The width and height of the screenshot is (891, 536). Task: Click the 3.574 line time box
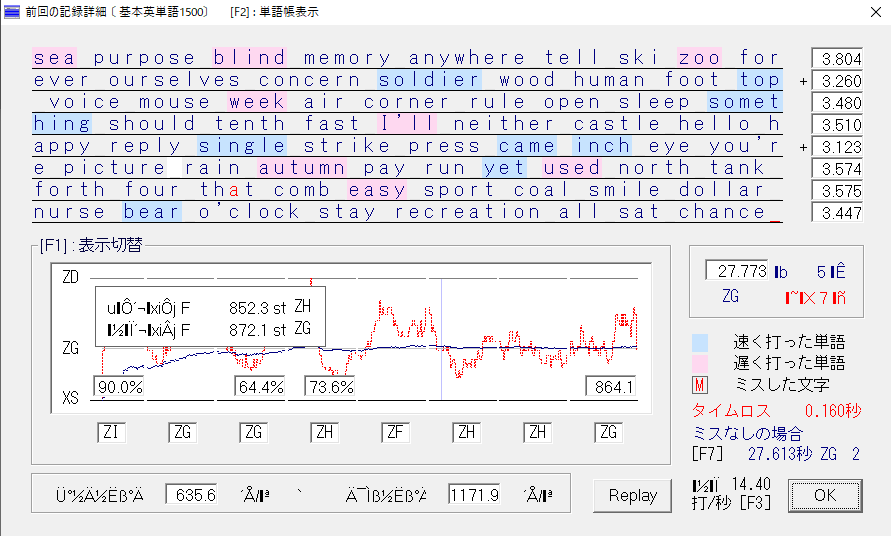(x=837, y=169)
